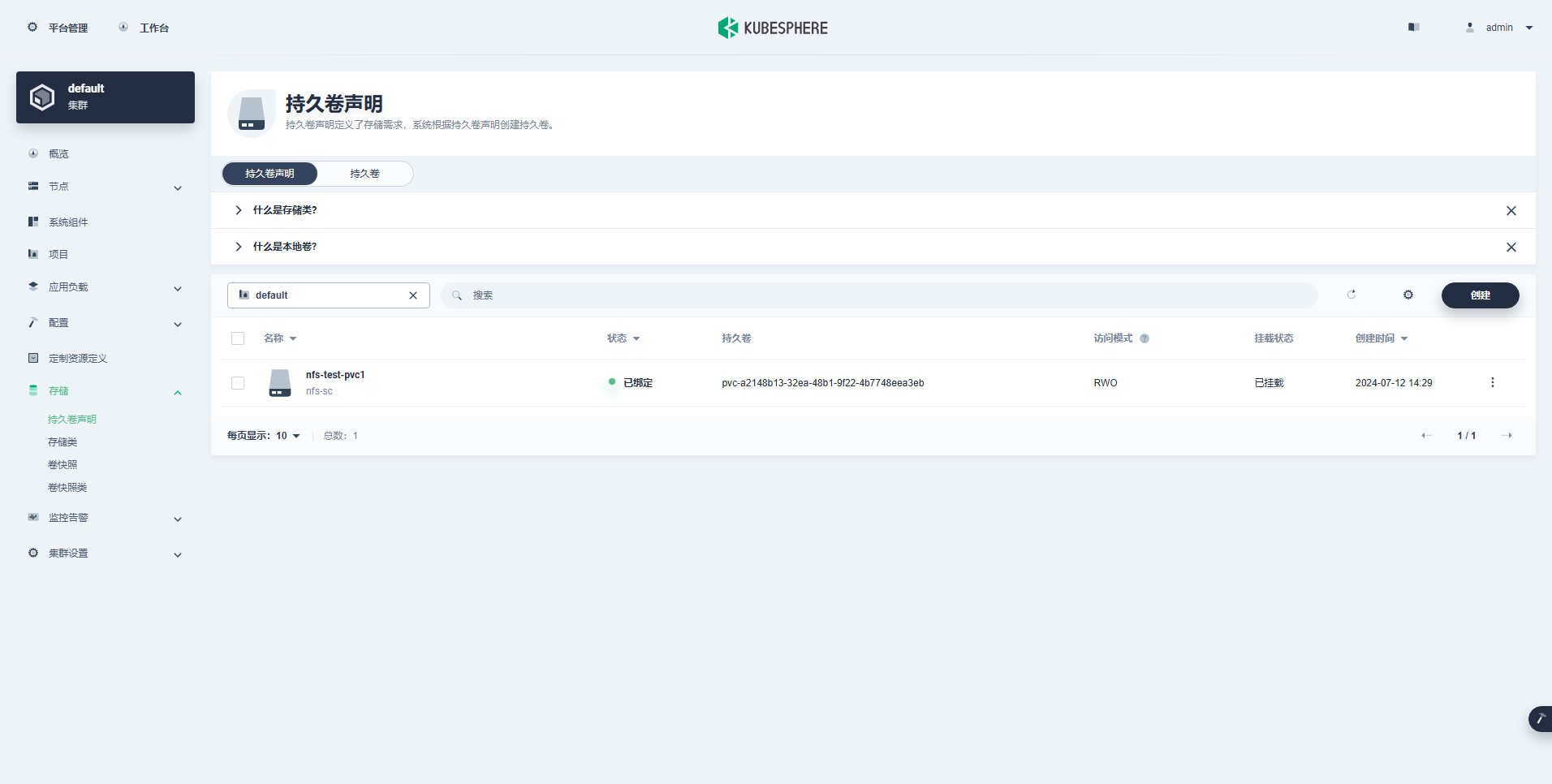Click the documentation icon in the top bar
Image resolution: width=1552 pixels, height=784 pixels.
click(x=1414, y=28)
